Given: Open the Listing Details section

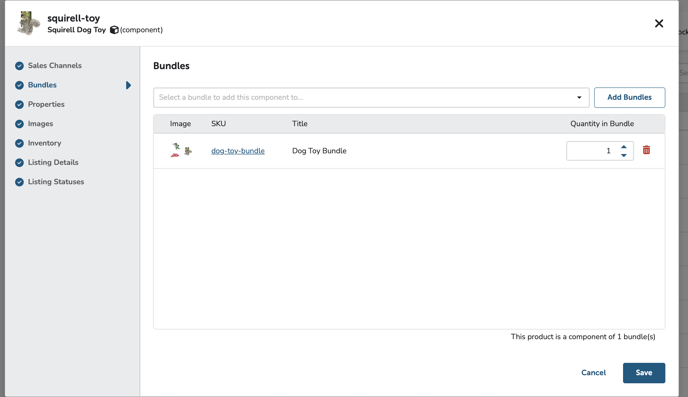Looking at the screenshot, I should coord(53,162).
